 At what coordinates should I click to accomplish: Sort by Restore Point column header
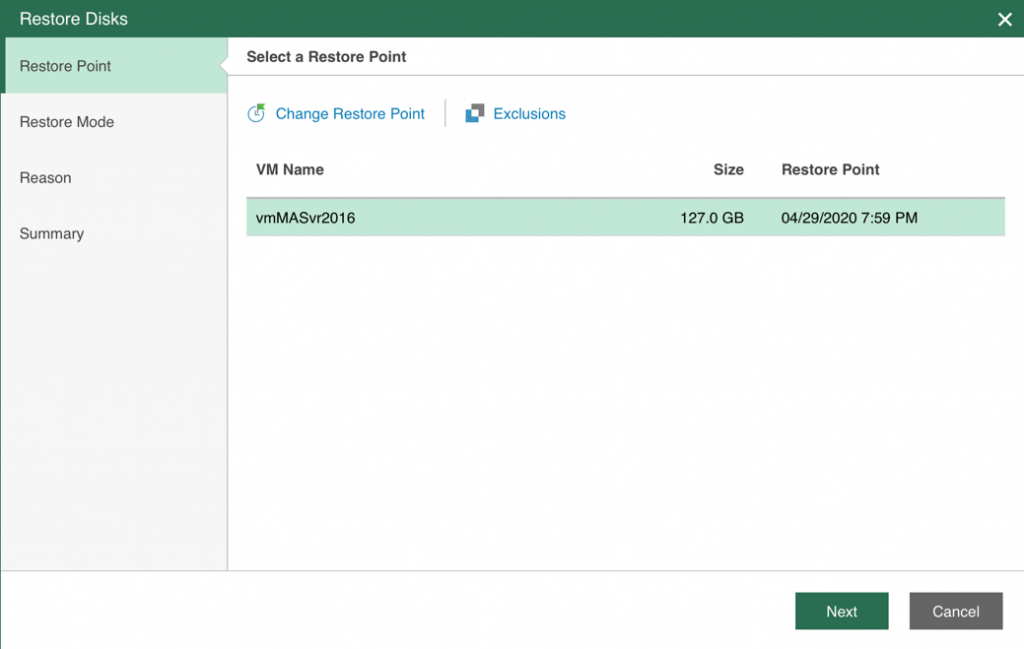(830, 170)
